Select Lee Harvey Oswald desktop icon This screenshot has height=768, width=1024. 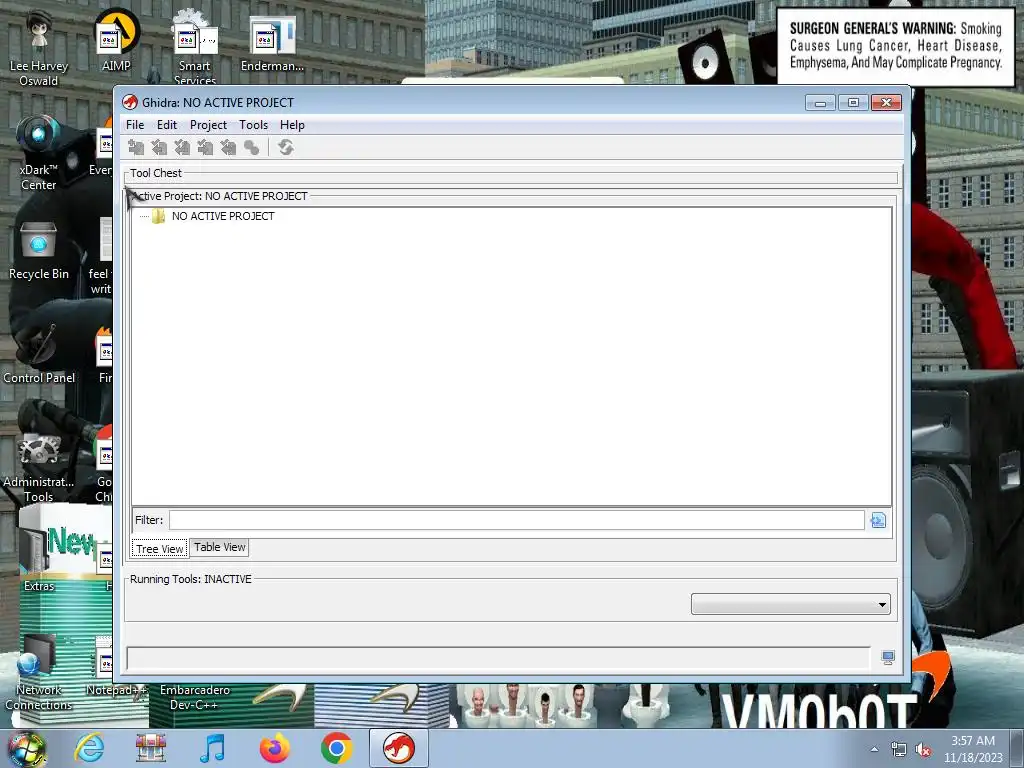pos(39,50)
